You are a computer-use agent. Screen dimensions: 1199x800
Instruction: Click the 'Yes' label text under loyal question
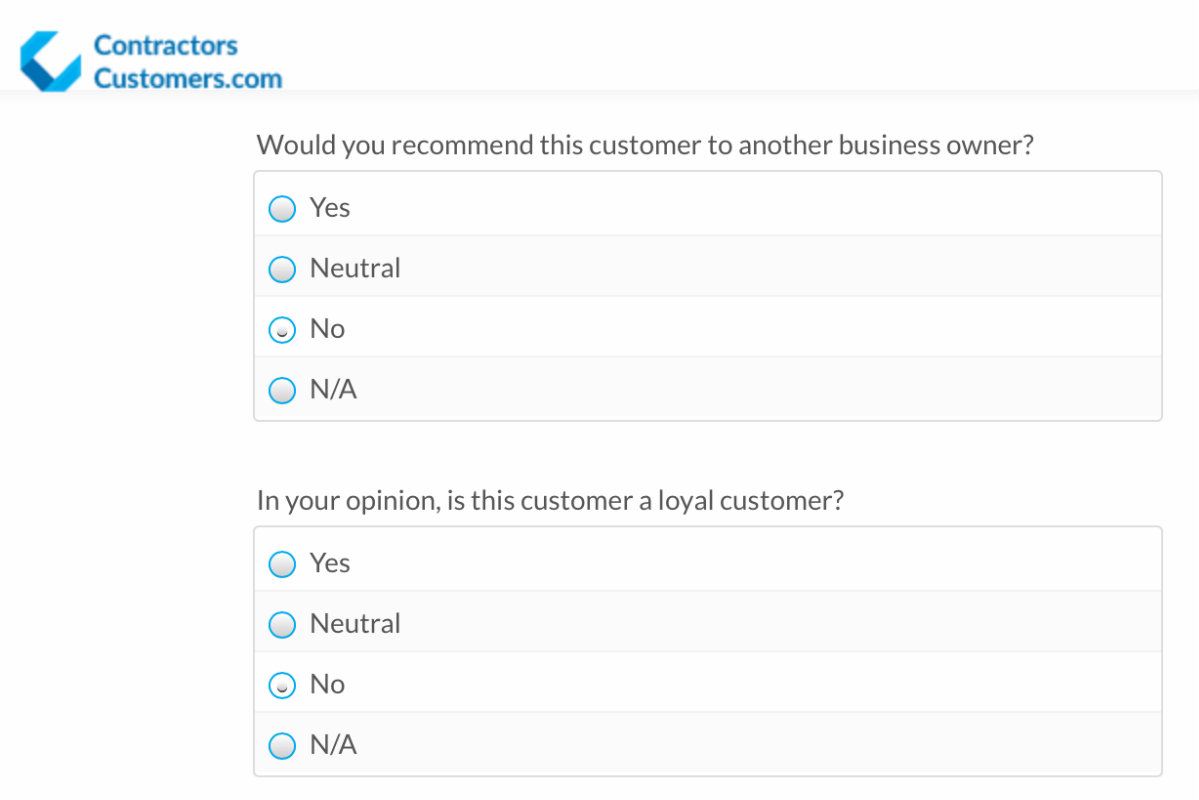(x=330, y=563)
